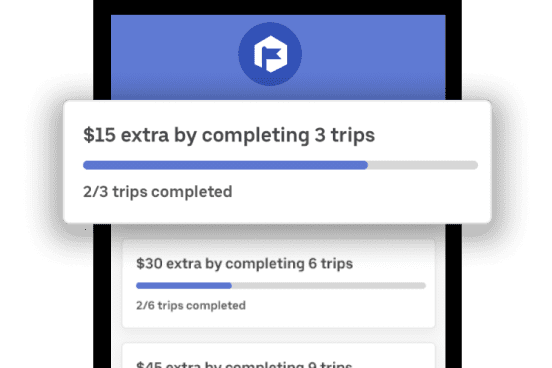Tap the white flag quest icon
The width and height of the screenshot is (552, 368).
tap(270, 54)
